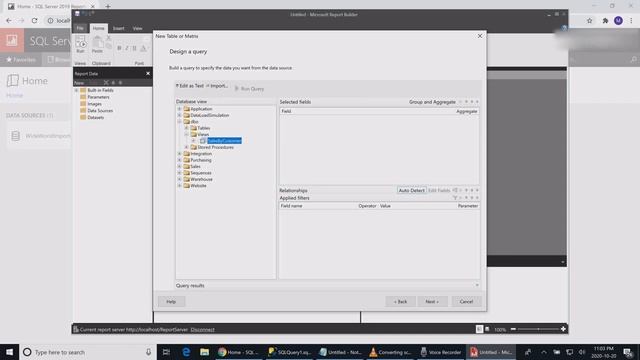Toggle Edit as Text query mode
This screenshot has height=360, width=640.
tap(189, 86)
